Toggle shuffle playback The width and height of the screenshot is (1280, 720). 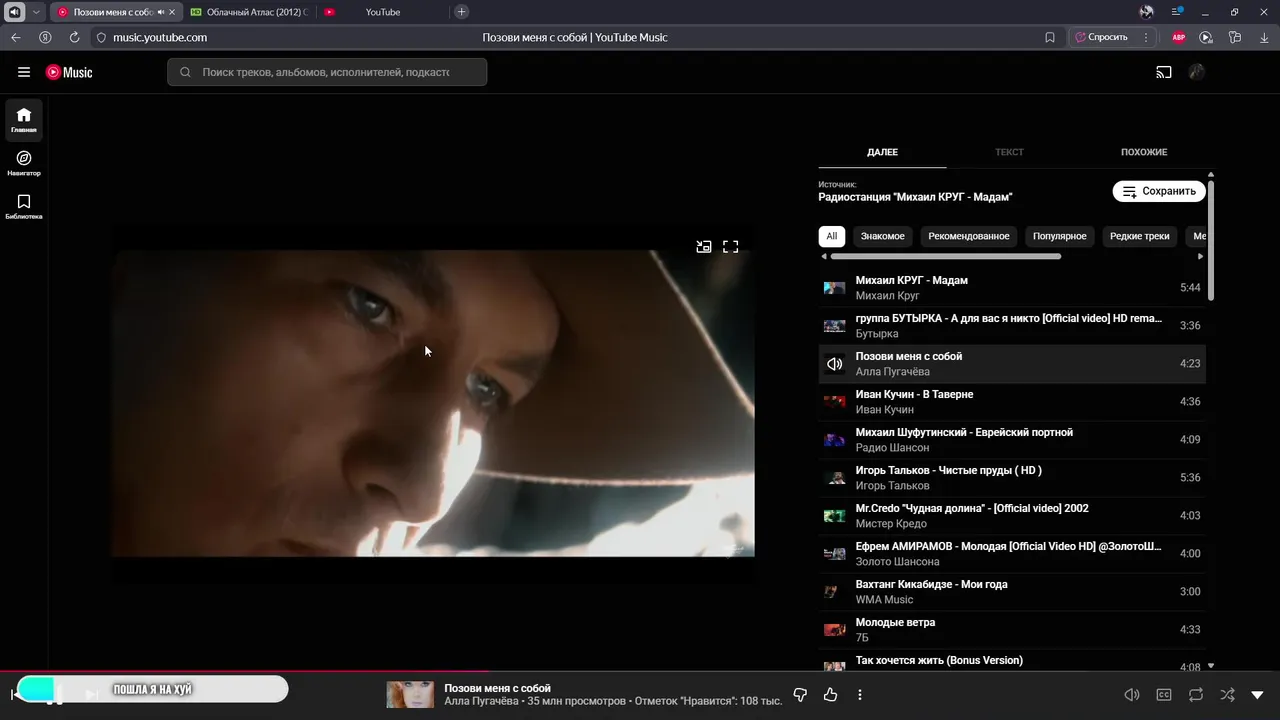click(x=1227, y=695)
